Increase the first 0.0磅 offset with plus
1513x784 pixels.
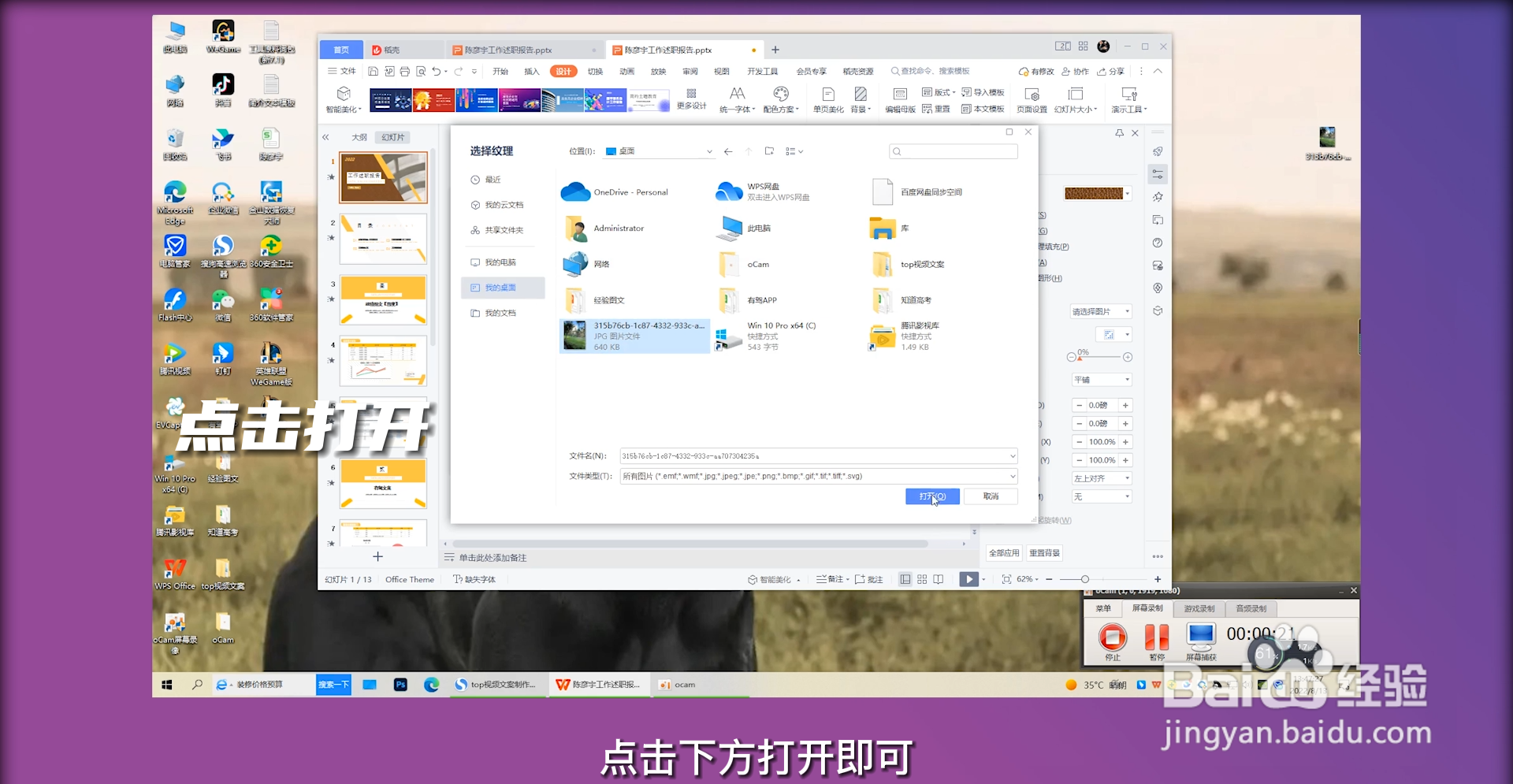pyautogui.click(x=1125, y=406)
